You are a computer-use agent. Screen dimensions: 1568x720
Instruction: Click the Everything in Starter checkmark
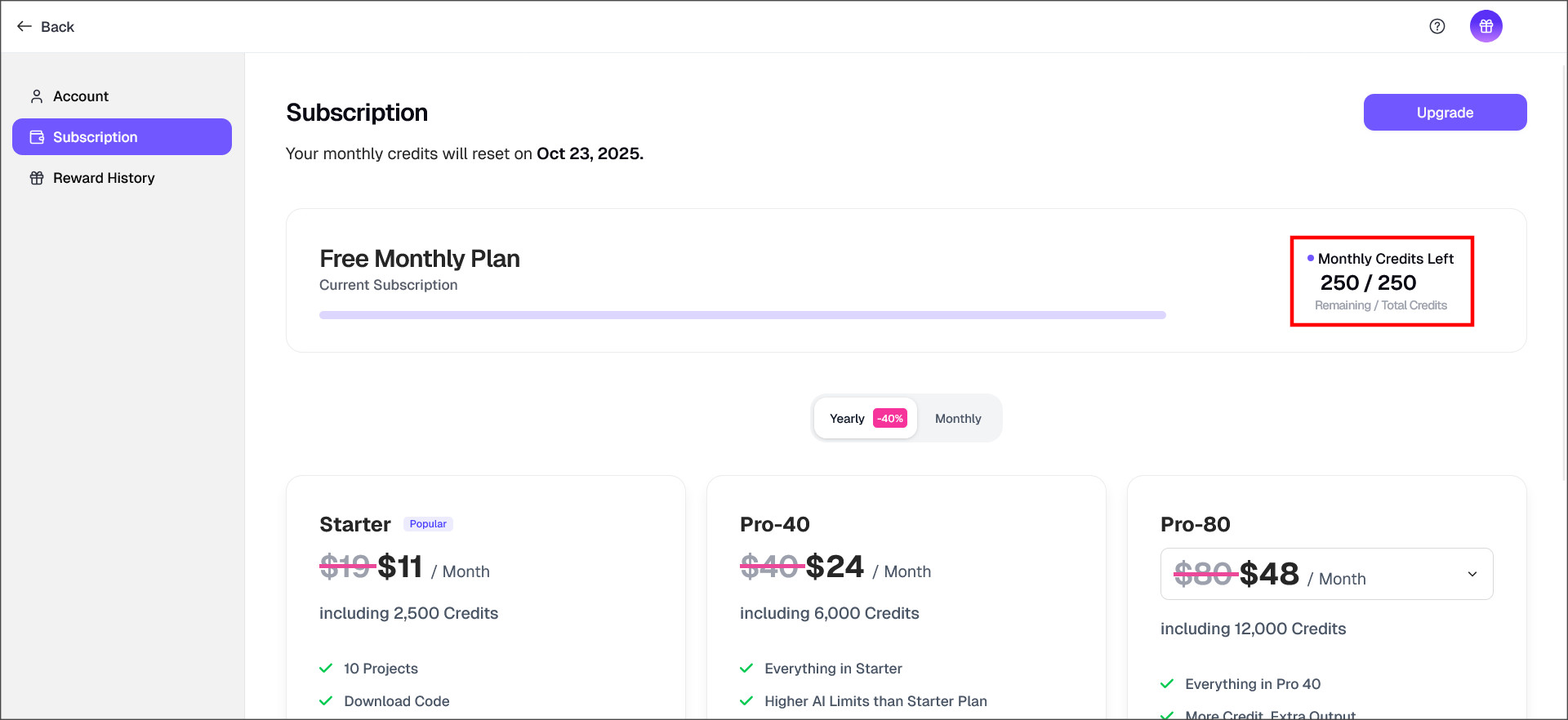point(746,669)
